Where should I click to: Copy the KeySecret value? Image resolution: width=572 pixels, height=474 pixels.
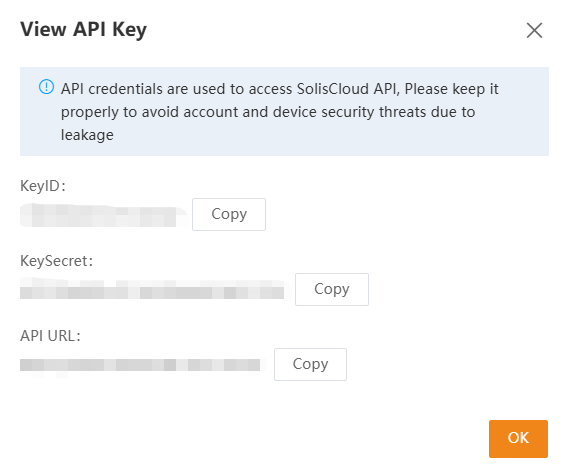coord(332,289)
